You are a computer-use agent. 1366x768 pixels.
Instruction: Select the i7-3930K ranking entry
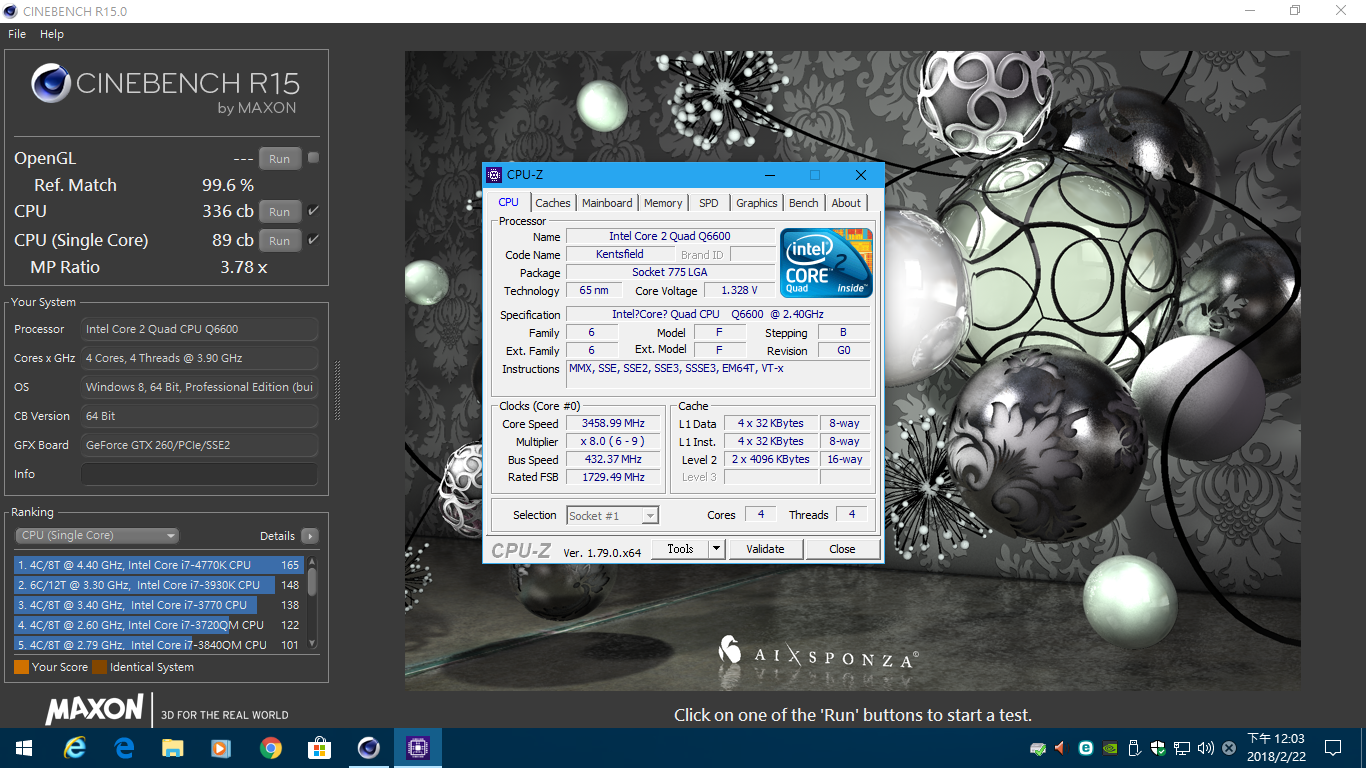click(159, 585)
